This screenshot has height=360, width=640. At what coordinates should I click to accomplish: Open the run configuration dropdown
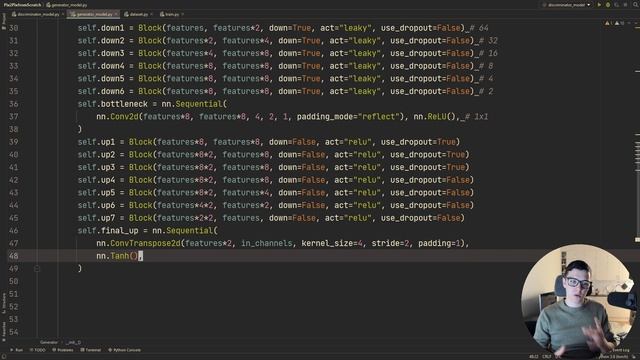[x=566, y=5]
